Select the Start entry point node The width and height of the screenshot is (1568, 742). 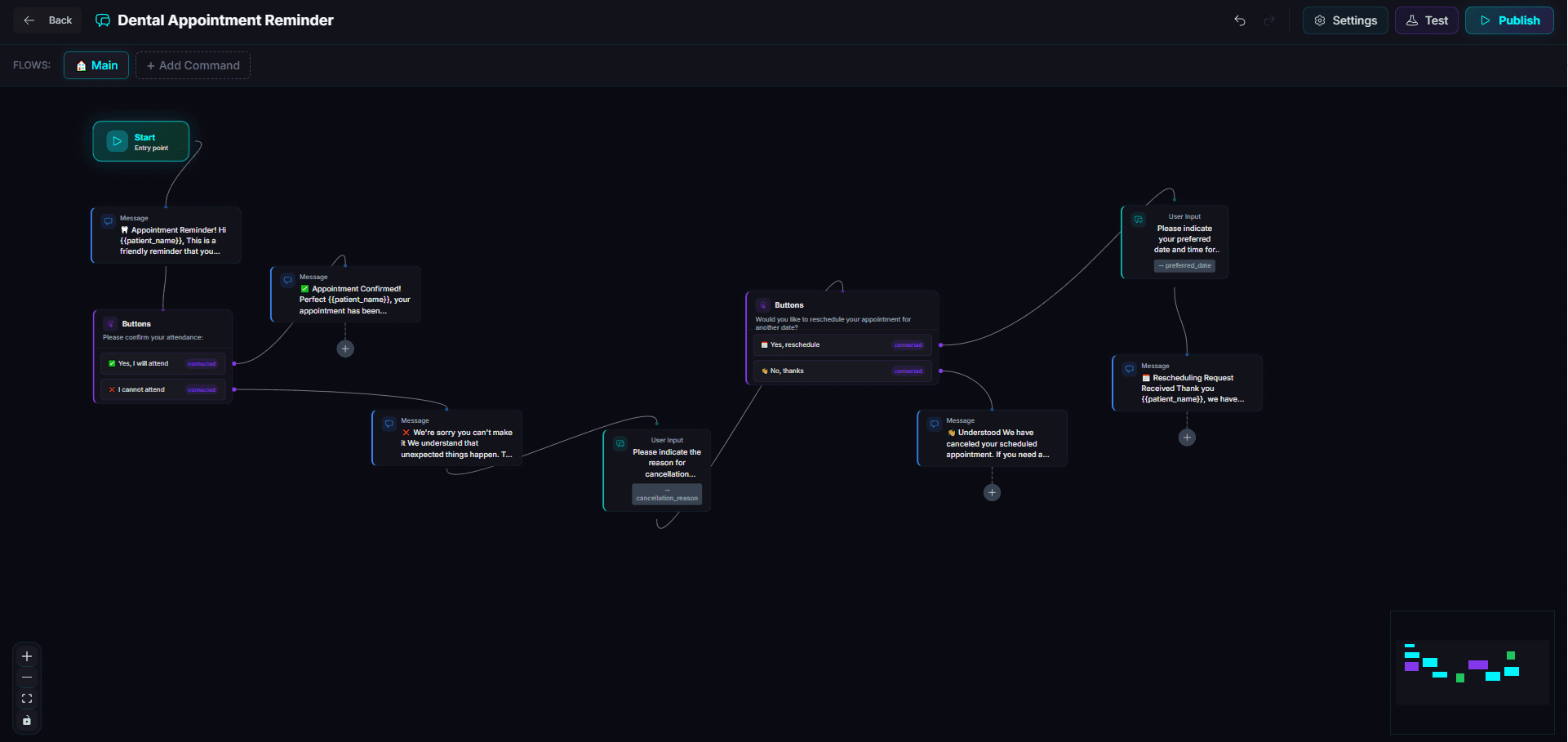click(x=140, y=140)
